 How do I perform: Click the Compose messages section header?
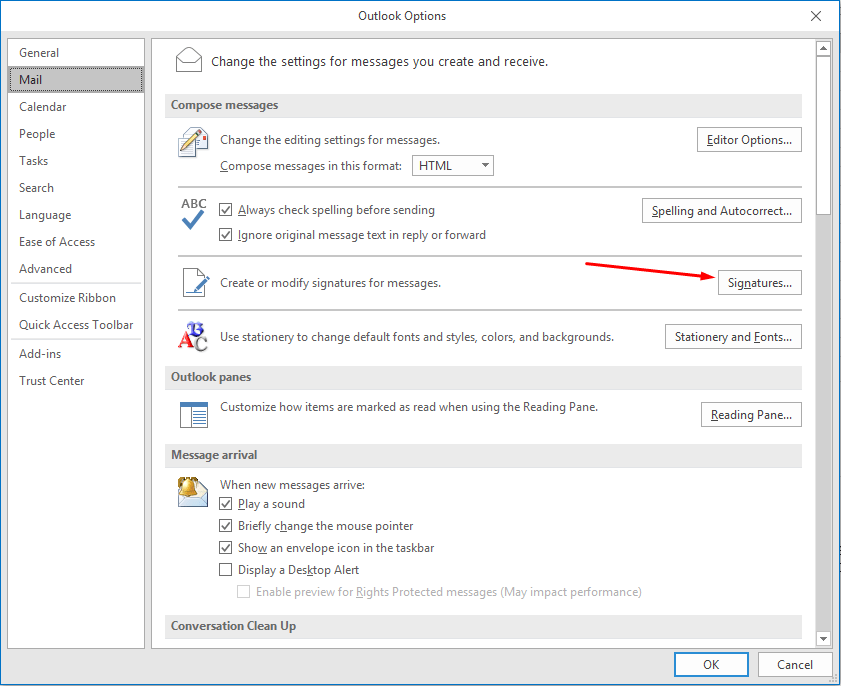483,105
